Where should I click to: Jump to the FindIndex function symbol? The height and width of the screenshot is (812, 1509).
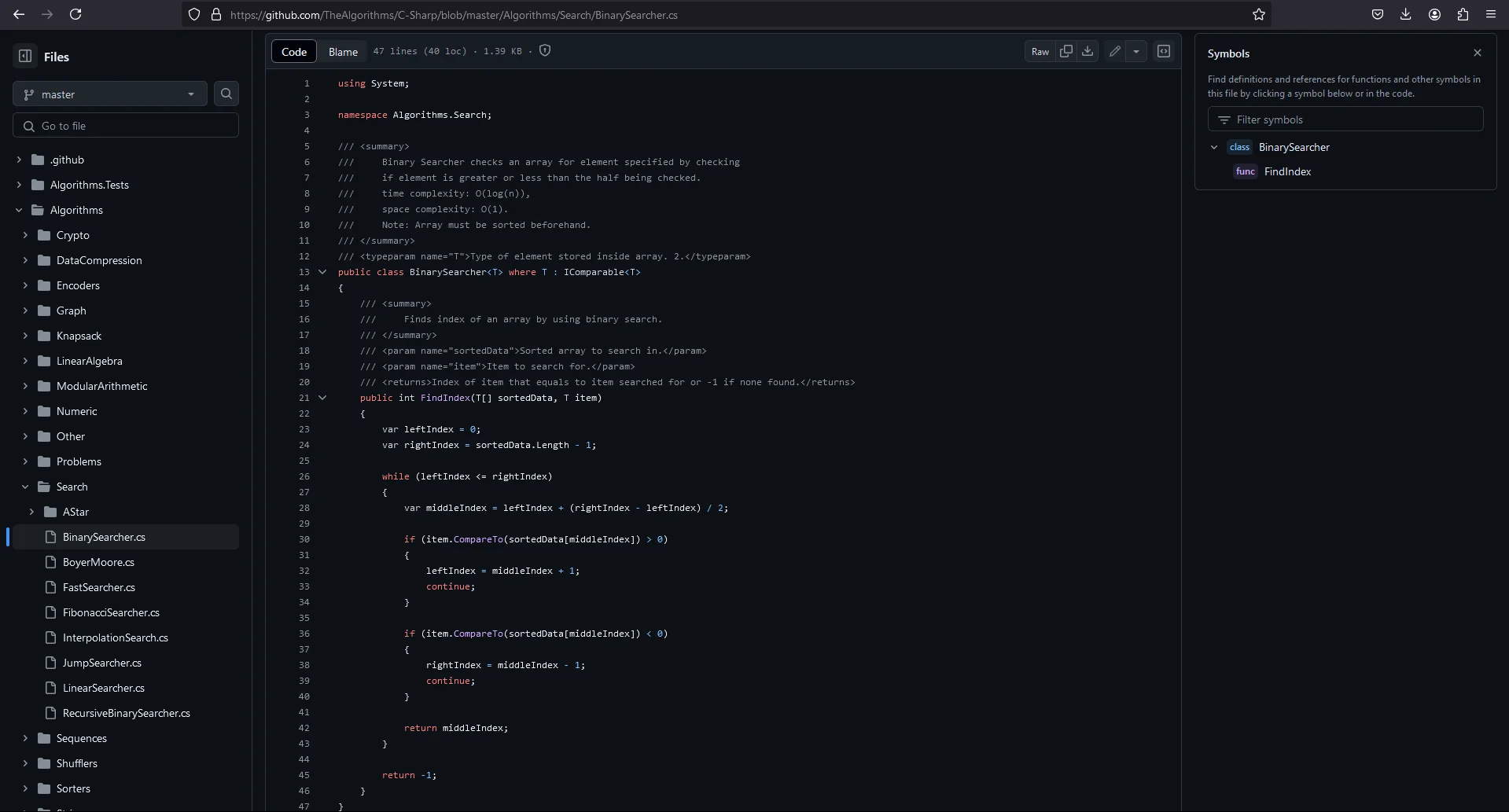1287,171
